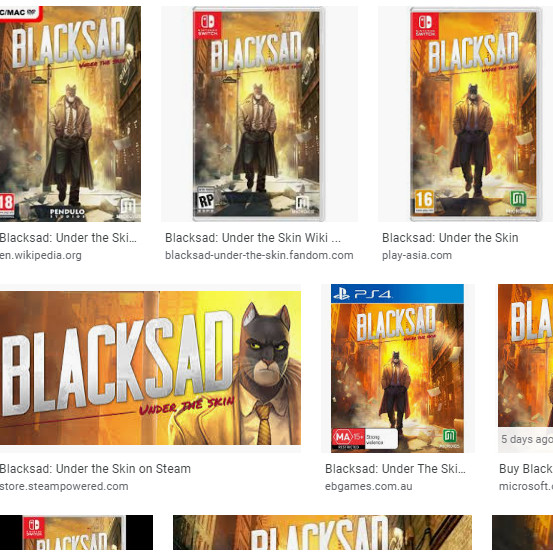
Task: Visit the store.steampowered.com source link
Action: [x=64, y=486]
